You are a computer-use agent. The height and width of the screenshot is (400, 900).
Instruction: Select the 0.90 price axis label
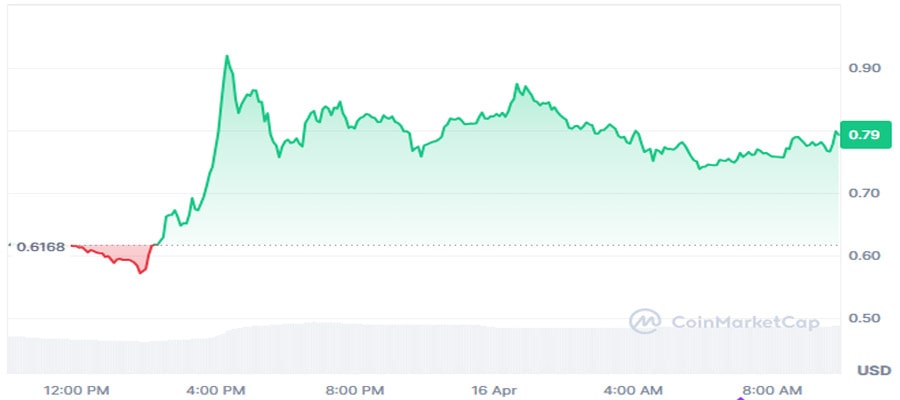865,68
